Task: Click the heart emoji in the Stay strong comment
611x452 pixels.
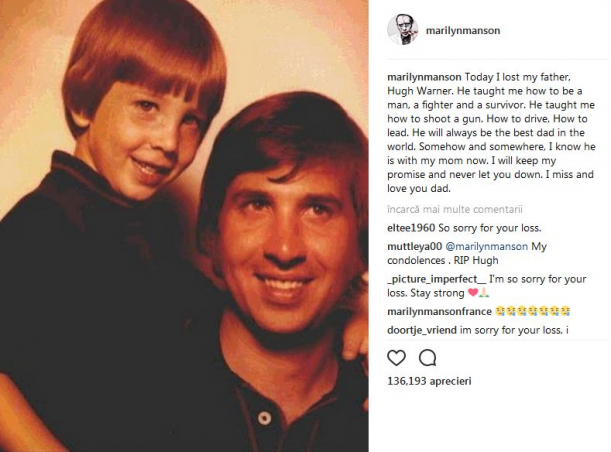Action: point(475,295)
